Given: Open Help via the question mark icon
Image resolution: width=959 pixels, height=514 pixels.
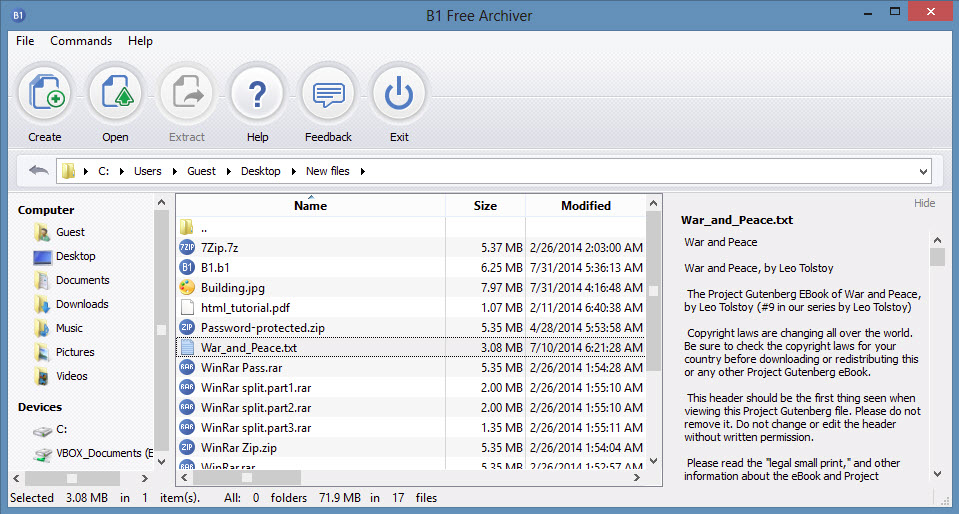Looking at the screenshot, I should tap(257, 94).
